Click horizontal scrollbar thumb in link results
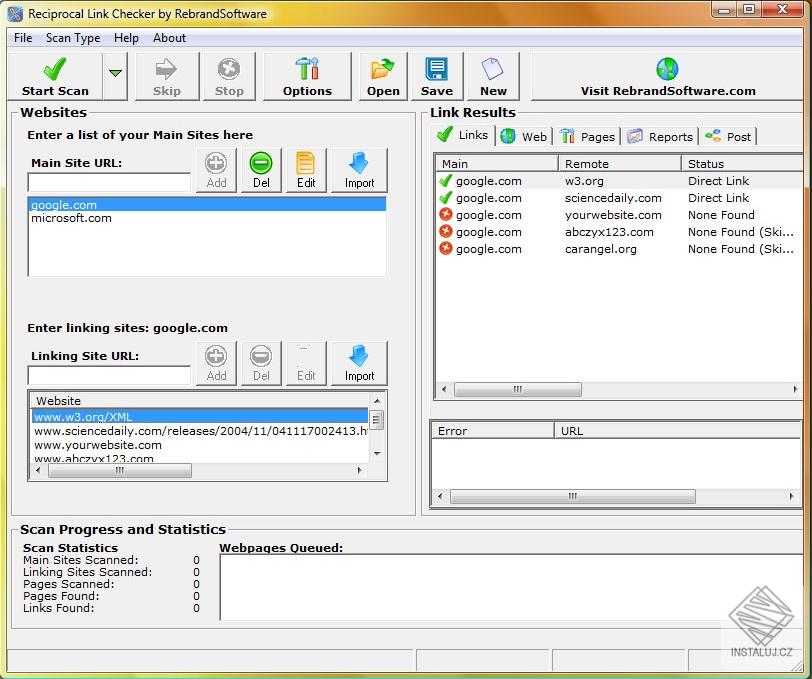This screenshot has width=812, height=679. pyautogui.click(x=518, y=389)
